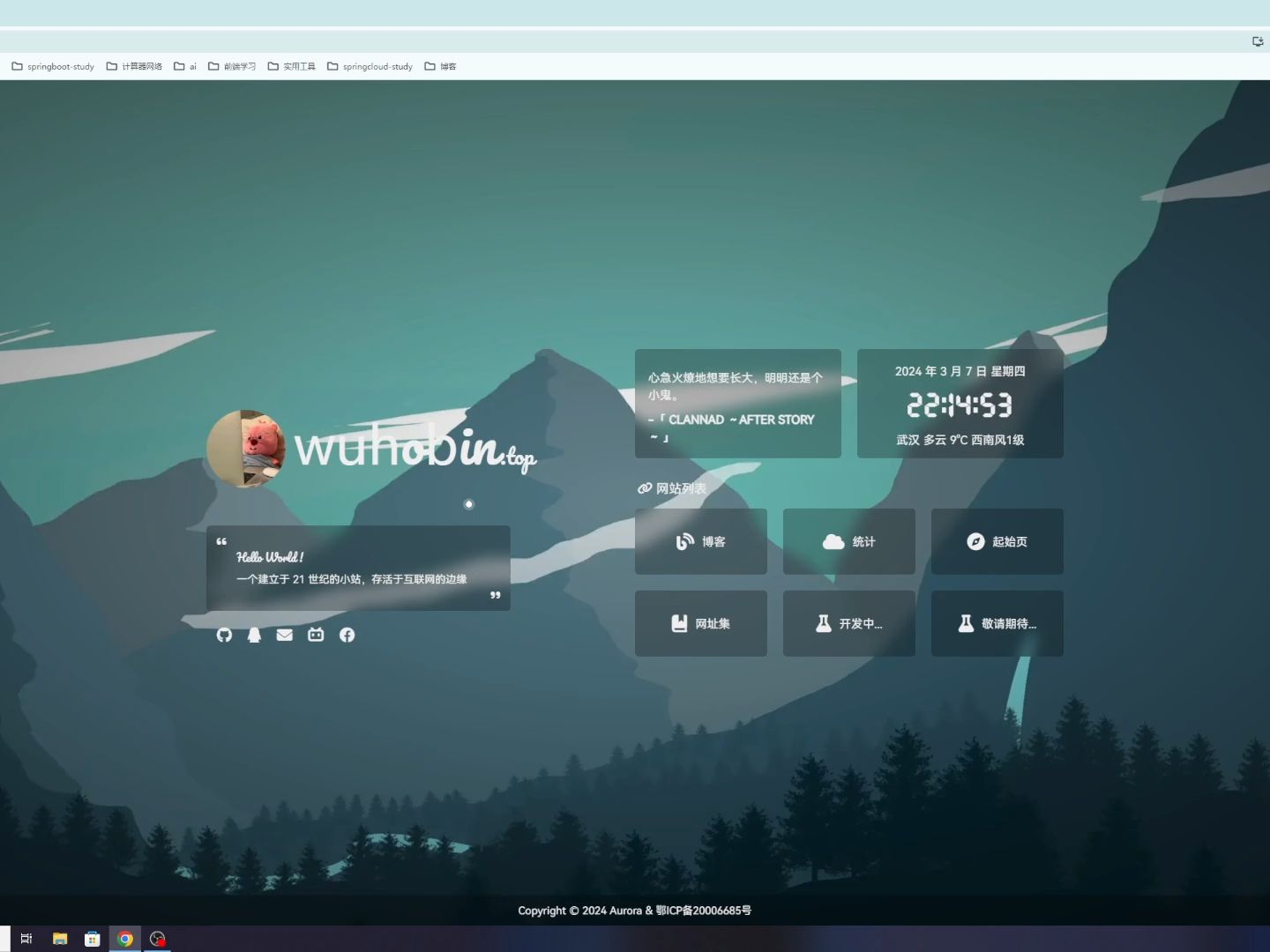Click the browser toolbar icon at top right
This screenshot has width=1270, height=952.
1258,41
